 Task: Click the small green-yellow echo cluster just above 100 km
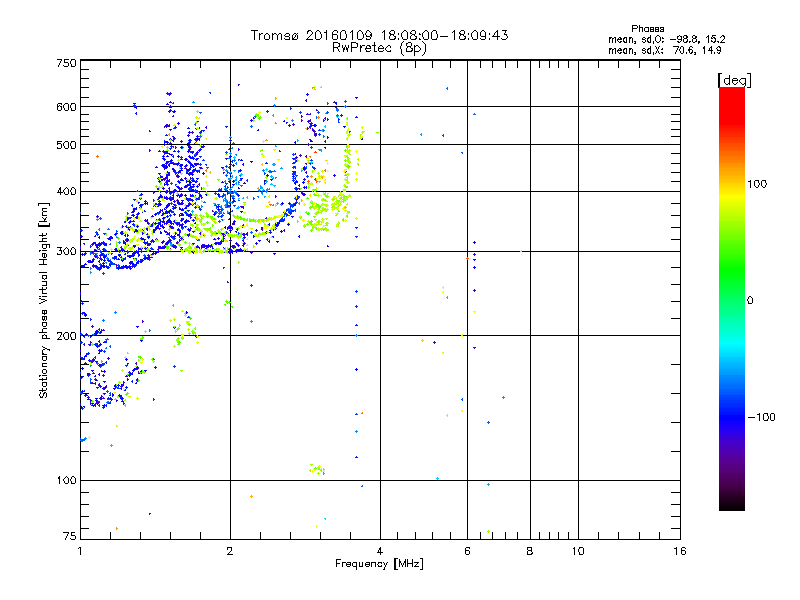317,469
